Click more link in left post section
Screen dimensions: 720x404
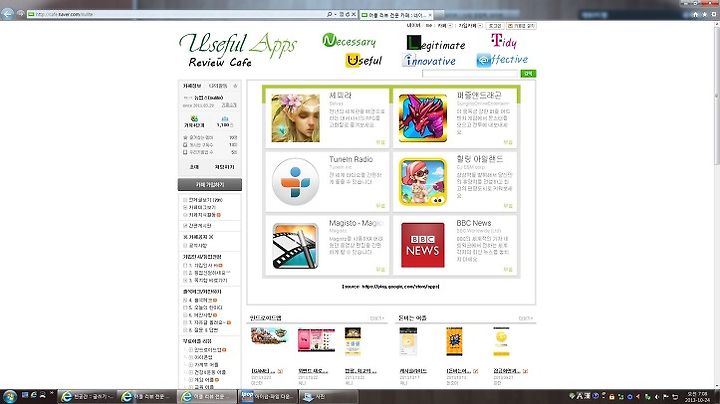[x=377, y=318]
